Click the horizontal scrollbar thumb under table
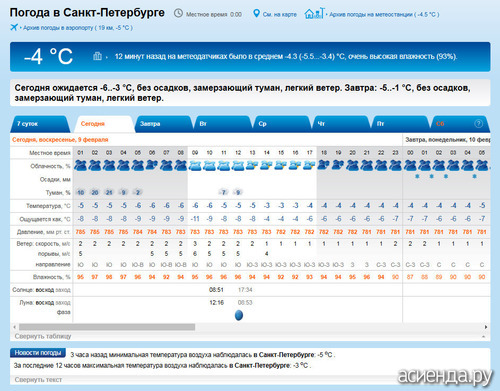 click(107, 327)
